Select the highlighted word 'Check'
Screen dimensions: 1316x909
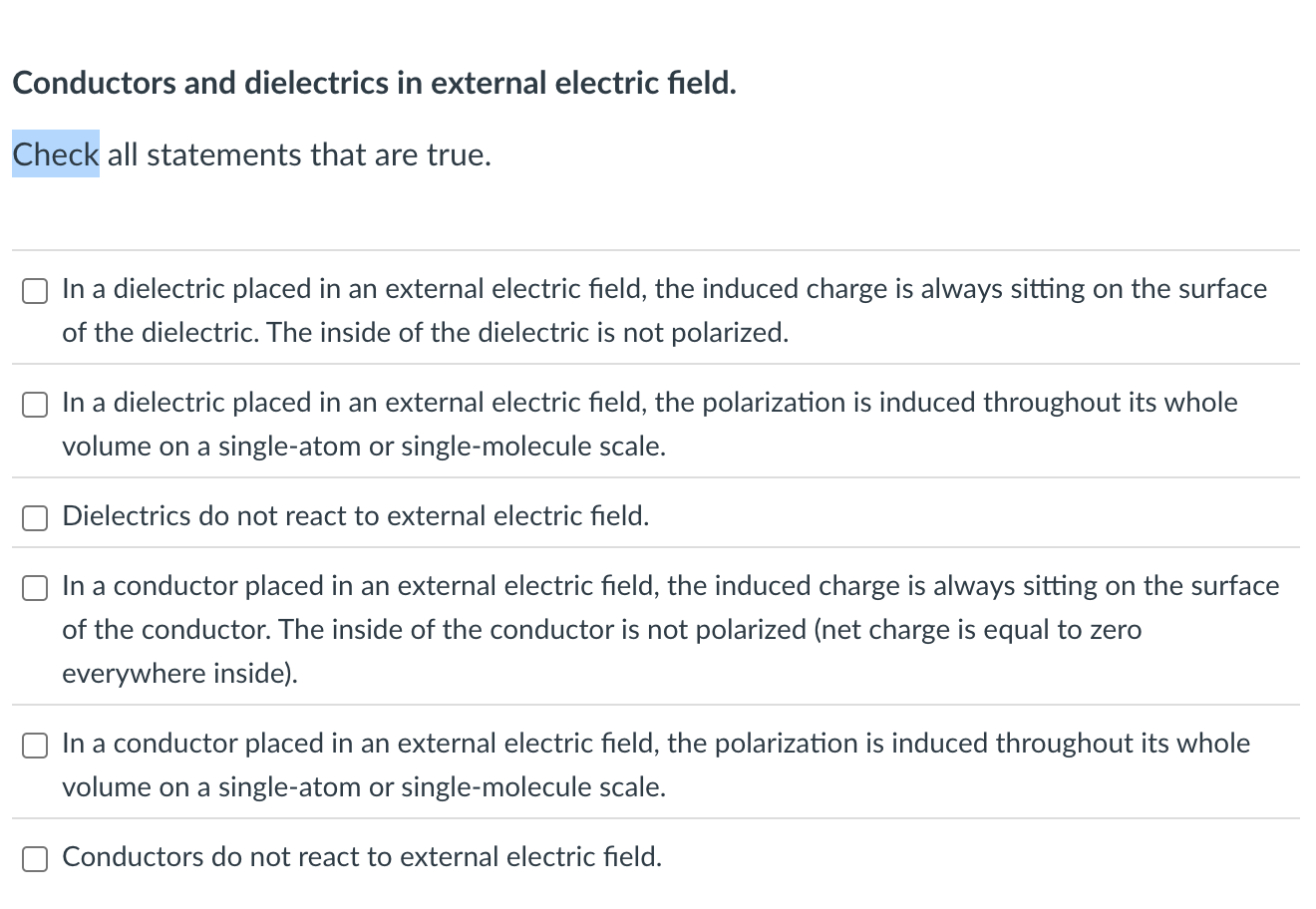pos(55,154)
